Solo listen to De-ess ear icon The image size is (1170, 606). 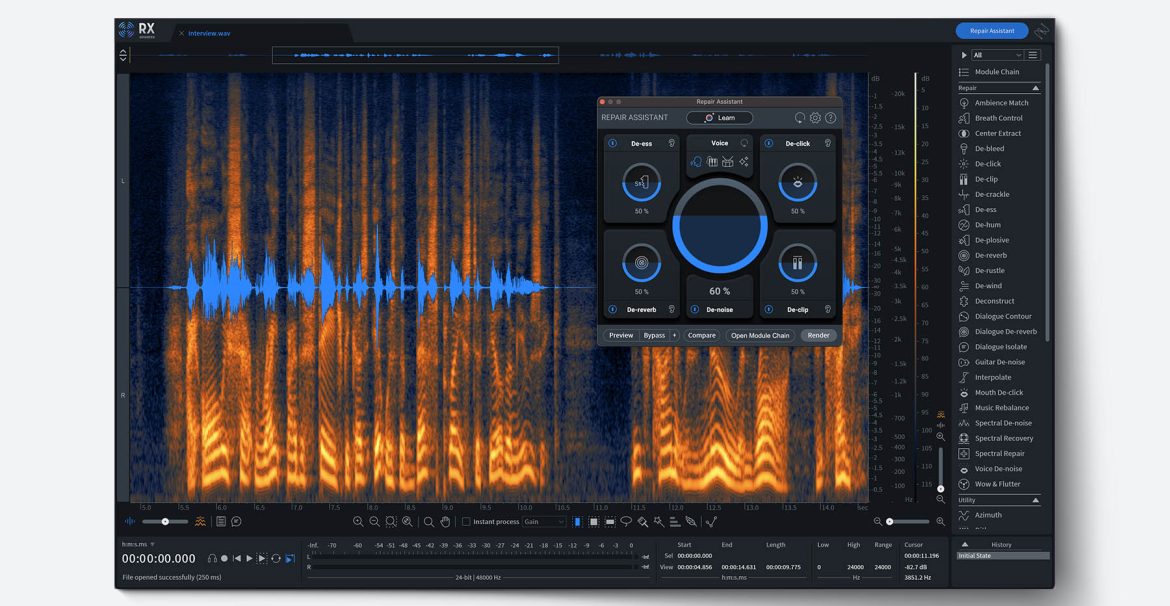click(x=672, y=143)
